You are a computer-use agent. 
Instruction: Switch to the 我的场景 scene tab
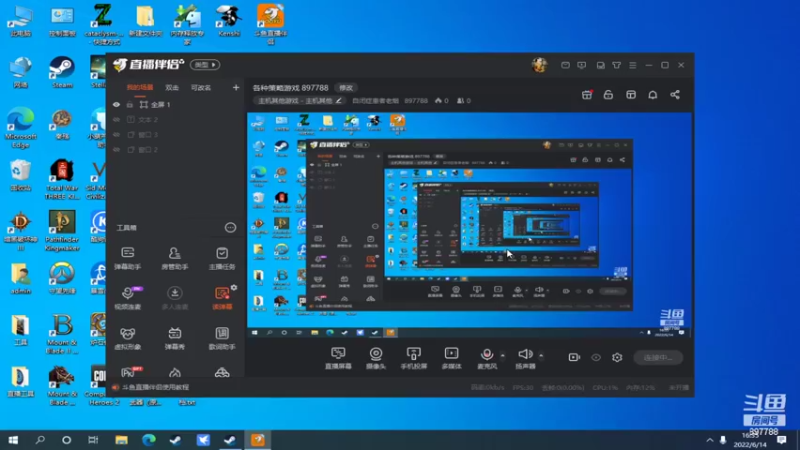[139, 88]
